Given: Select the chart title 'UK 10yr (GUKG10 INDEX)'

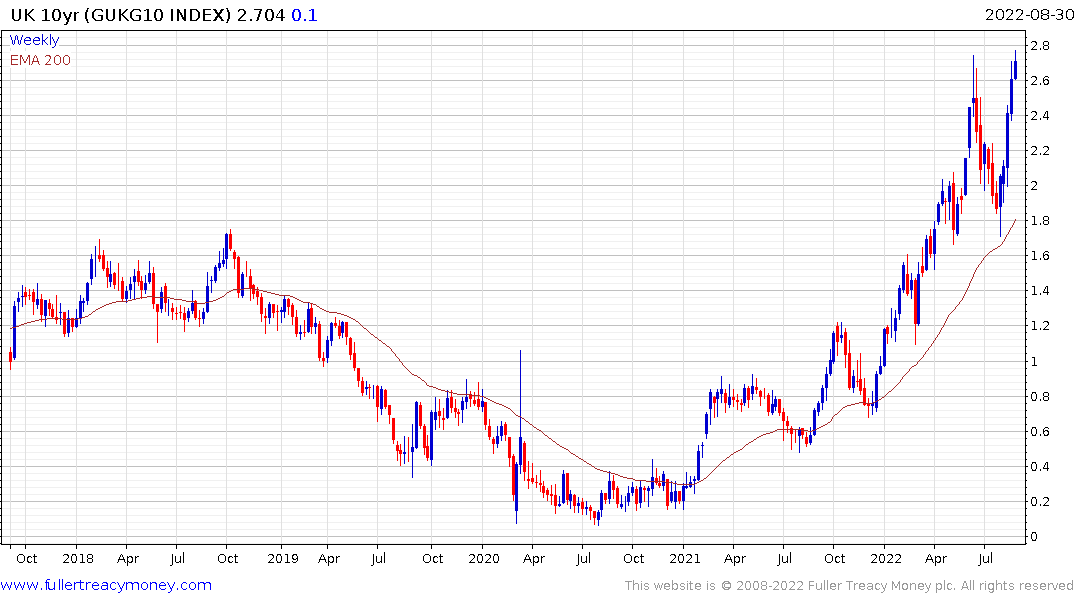Looking at the screenshot, I should coord(121,14).
